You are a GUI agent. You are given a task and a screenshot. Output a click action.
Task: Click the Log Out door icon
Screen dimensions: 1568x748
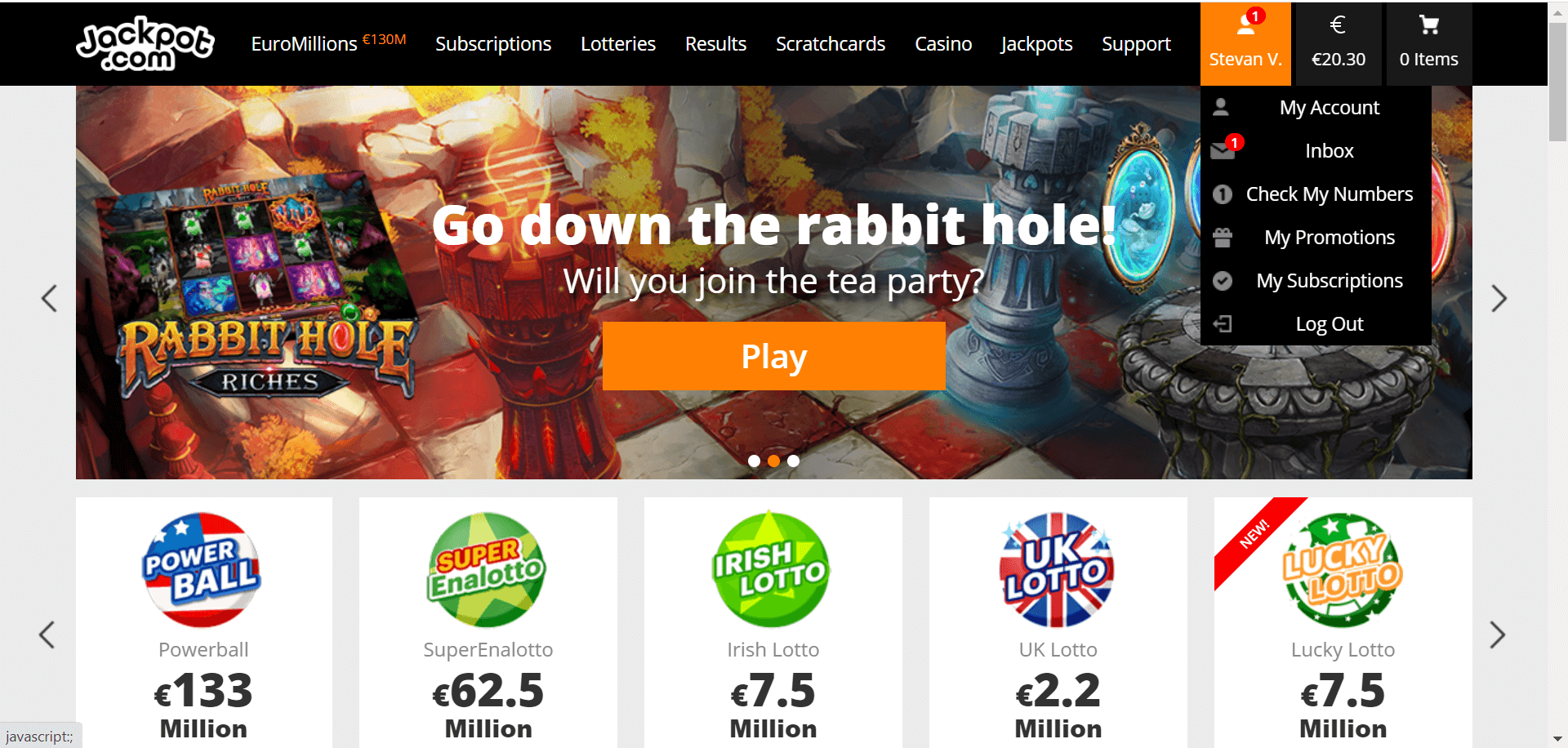point(1223,324)
